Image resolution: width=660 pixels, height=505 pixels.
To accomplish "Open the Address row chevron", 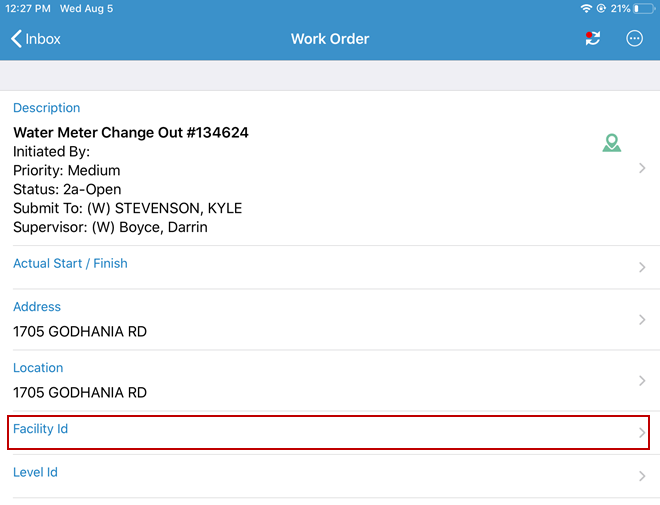I will click(x=642, y=320).
